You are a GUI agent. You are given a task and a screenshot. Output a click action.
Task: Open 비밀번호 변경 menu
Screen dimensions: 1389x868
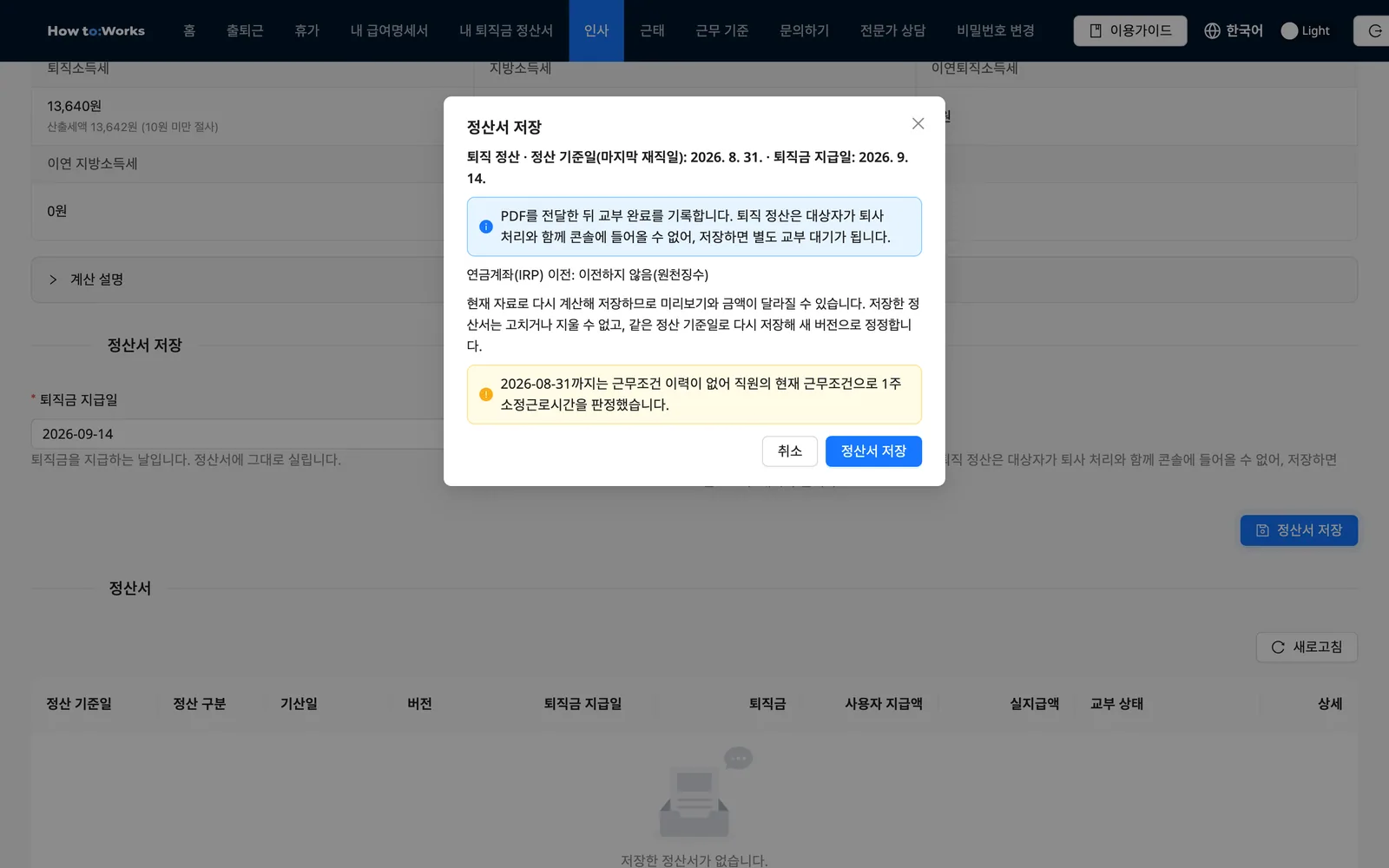point(996,30)
